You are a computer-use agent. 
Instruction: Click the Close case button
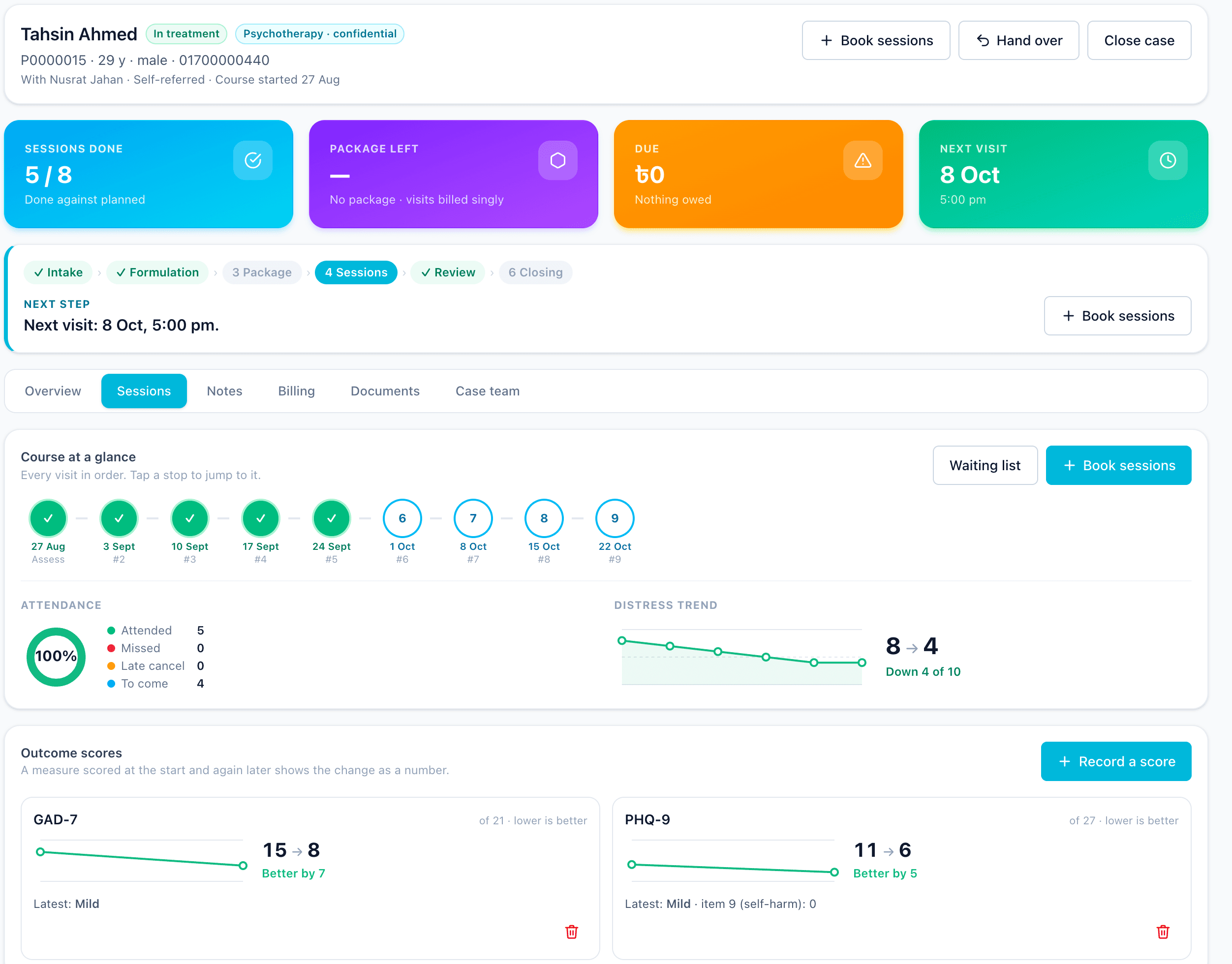(x=1139, y=40)
